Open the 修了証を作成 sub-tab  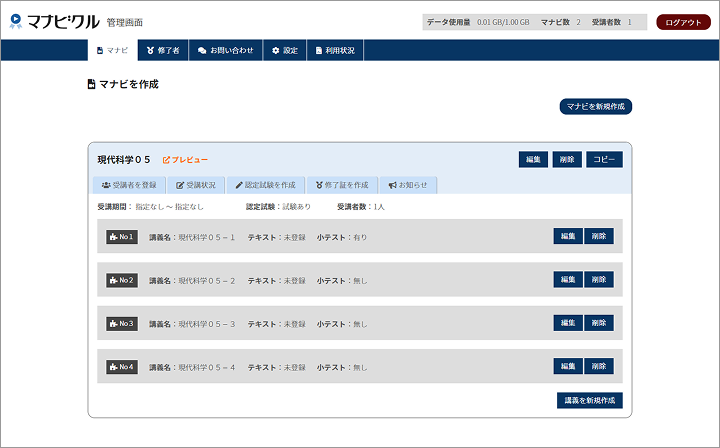point(341,185)
